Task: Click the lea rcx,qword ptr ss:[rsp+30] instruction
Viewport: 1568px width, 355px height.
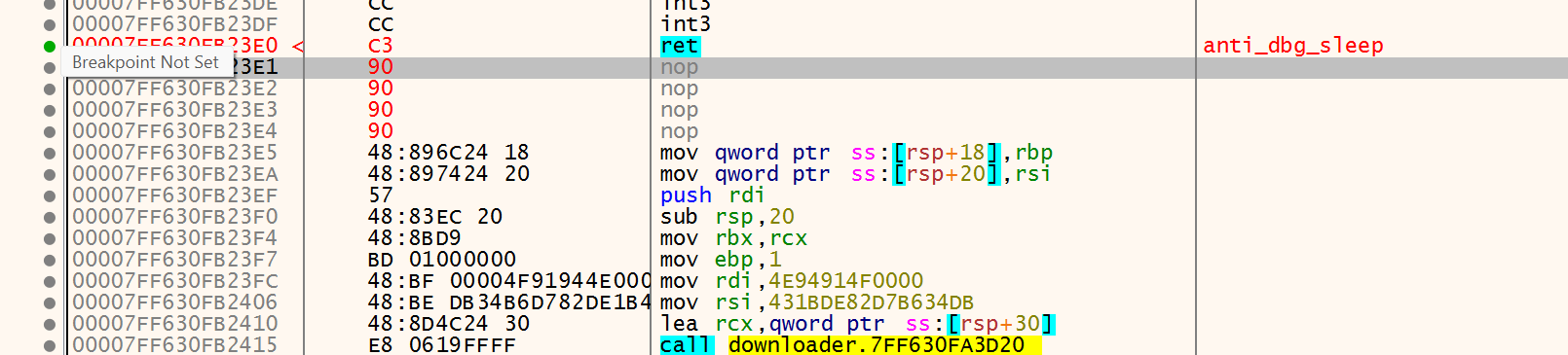Action: click(857, 324)
